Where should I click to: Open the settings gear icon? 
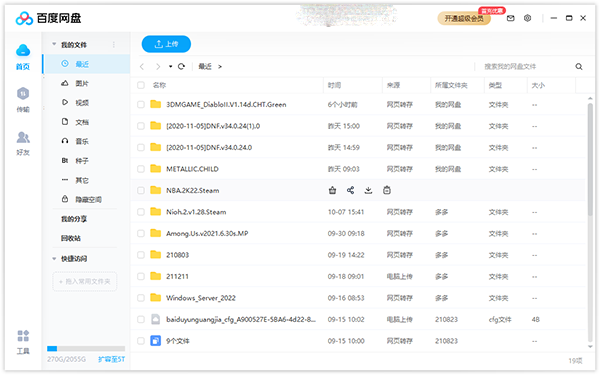[527, 18]
